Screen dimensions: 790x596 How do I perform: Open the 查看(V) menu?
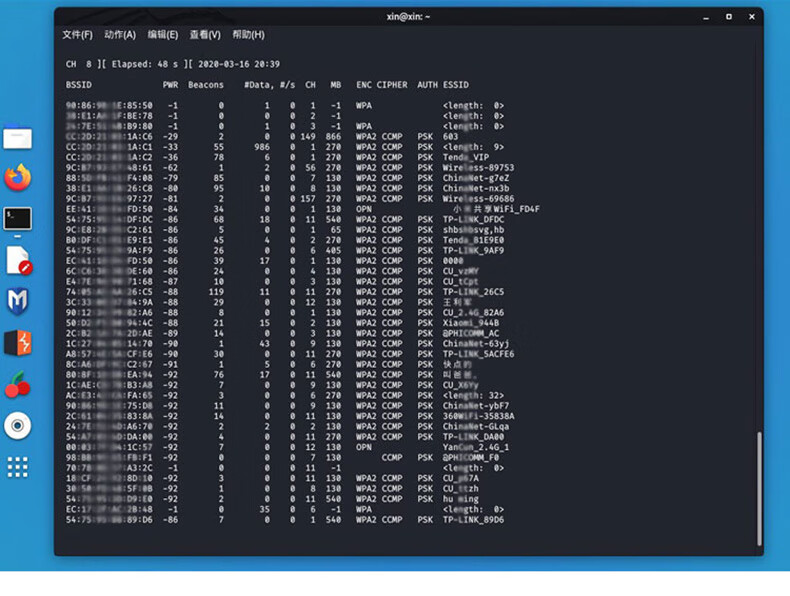pos(204,35)
